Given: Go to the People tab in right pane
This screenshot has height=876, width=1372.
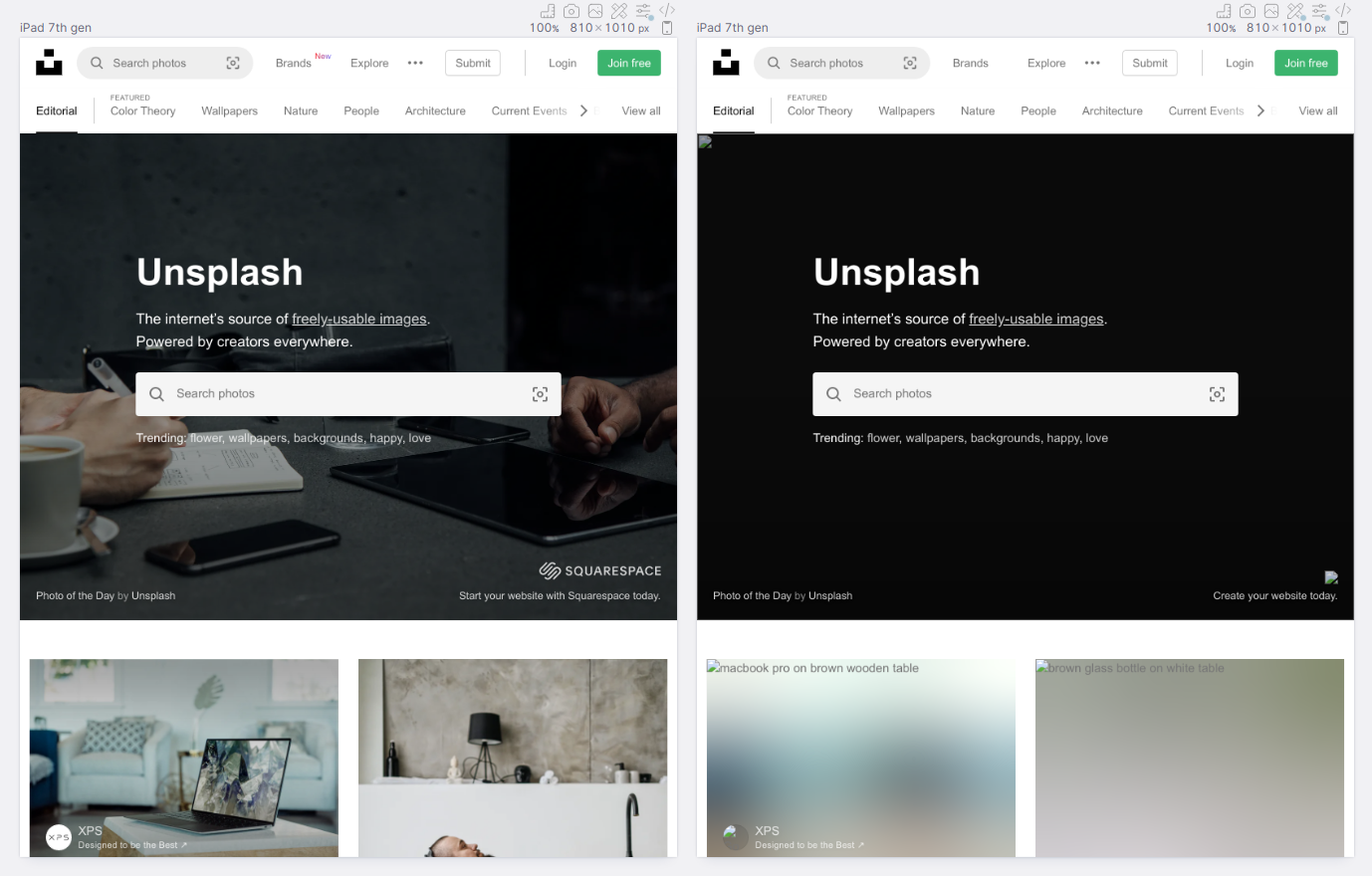Looking at the screenshot, I should click(x=1038, y=110).
